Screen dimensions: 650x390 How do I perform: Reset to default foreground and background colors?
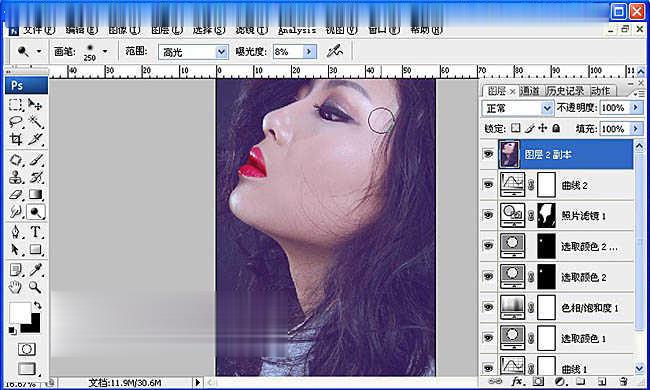(x=12, y=330)
